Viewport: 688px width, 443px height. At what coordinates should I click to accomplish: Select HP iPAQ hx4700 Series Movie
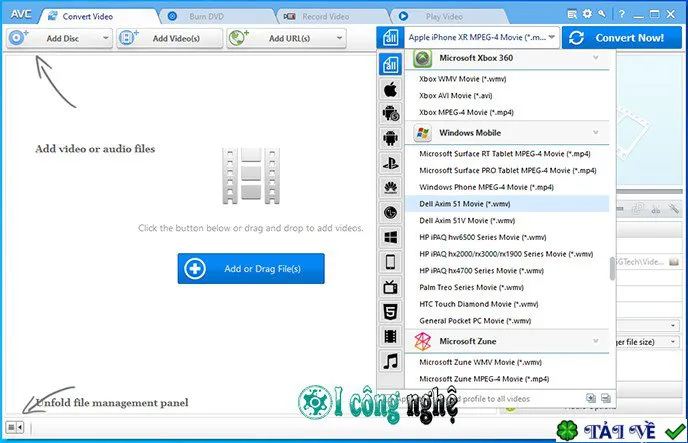(x=507, y=271)
